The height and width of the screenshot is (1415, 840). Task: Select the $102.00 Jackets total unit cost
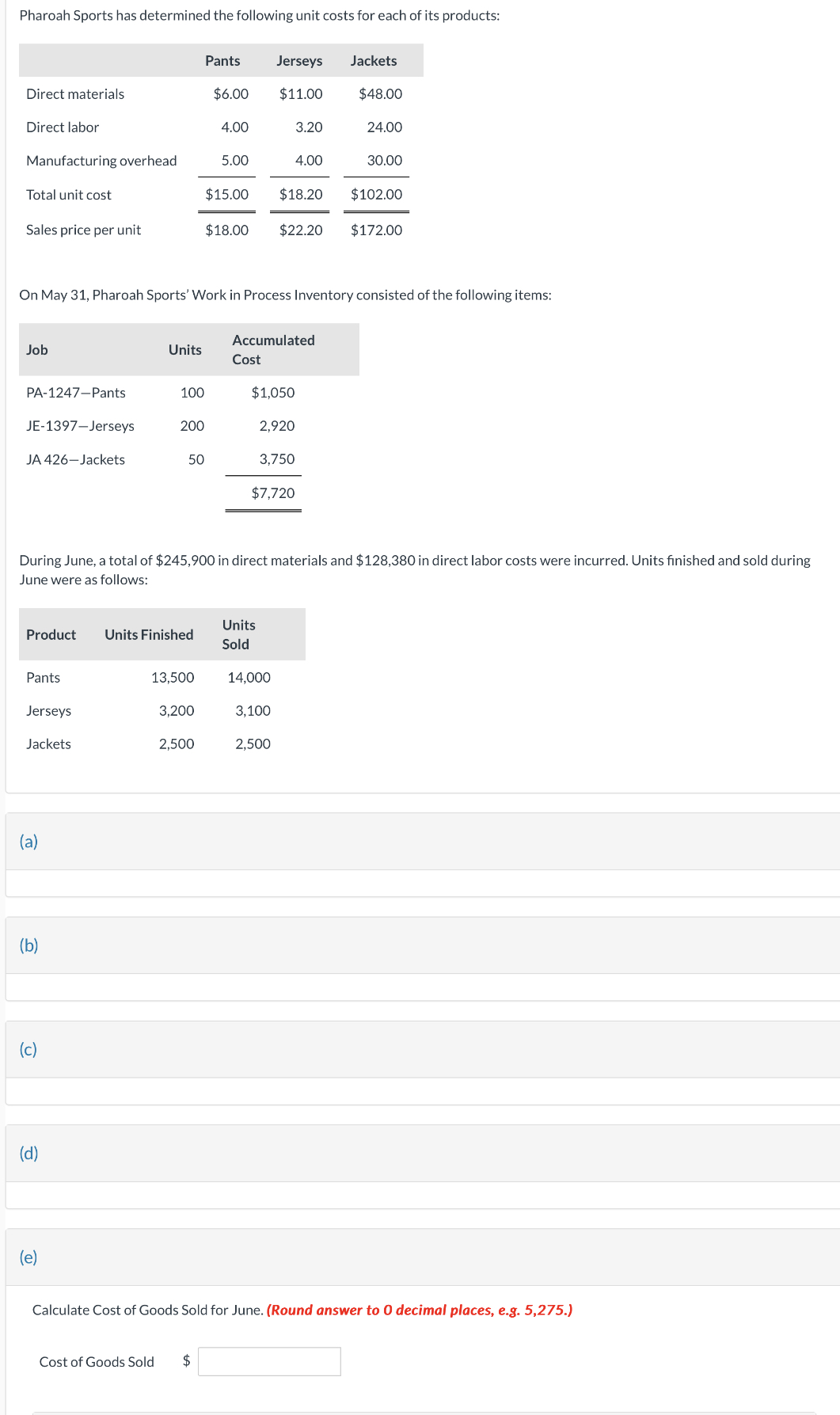[376, 194]
